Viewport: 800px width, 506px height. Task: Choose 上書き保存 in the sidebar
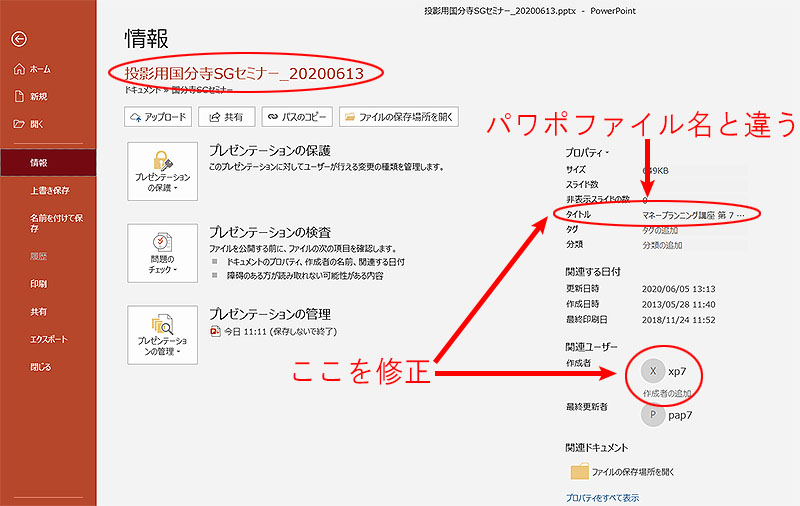[x=48, y=190]
